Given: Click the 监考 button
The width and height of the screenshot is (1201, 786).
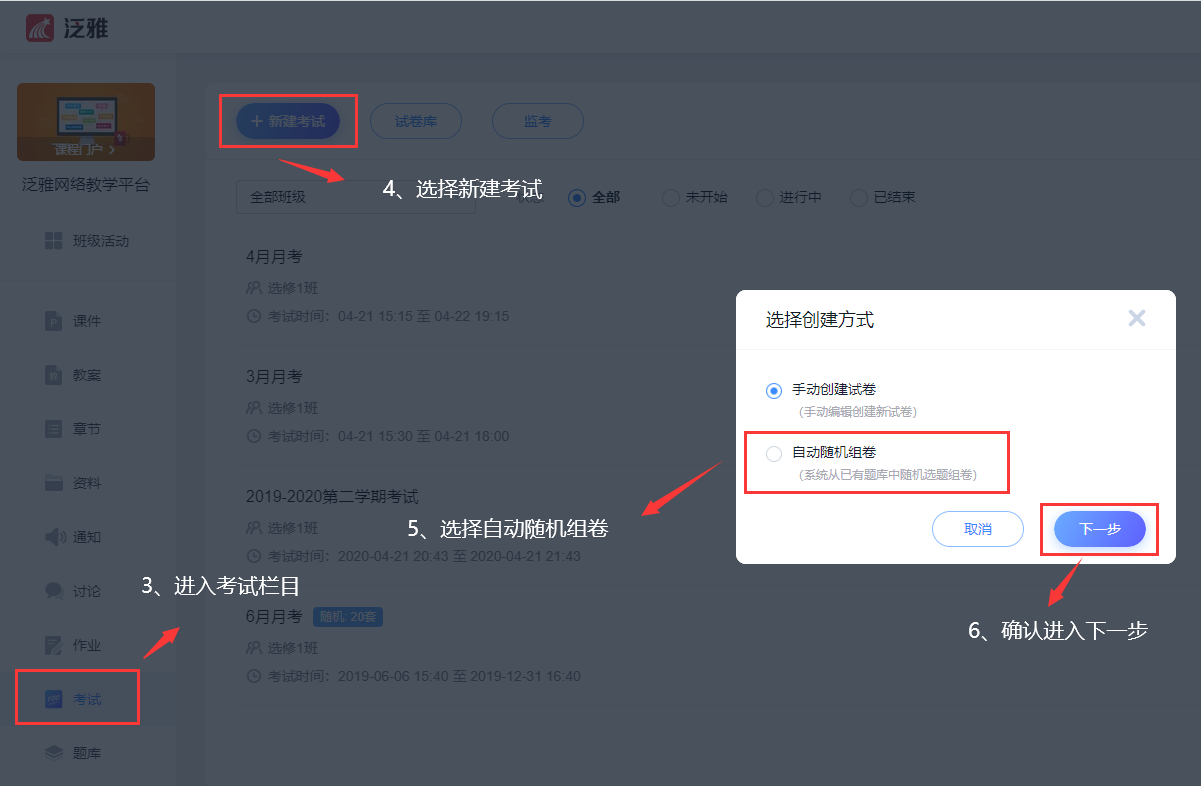Looking at the screenshot, I should point(538,121).
